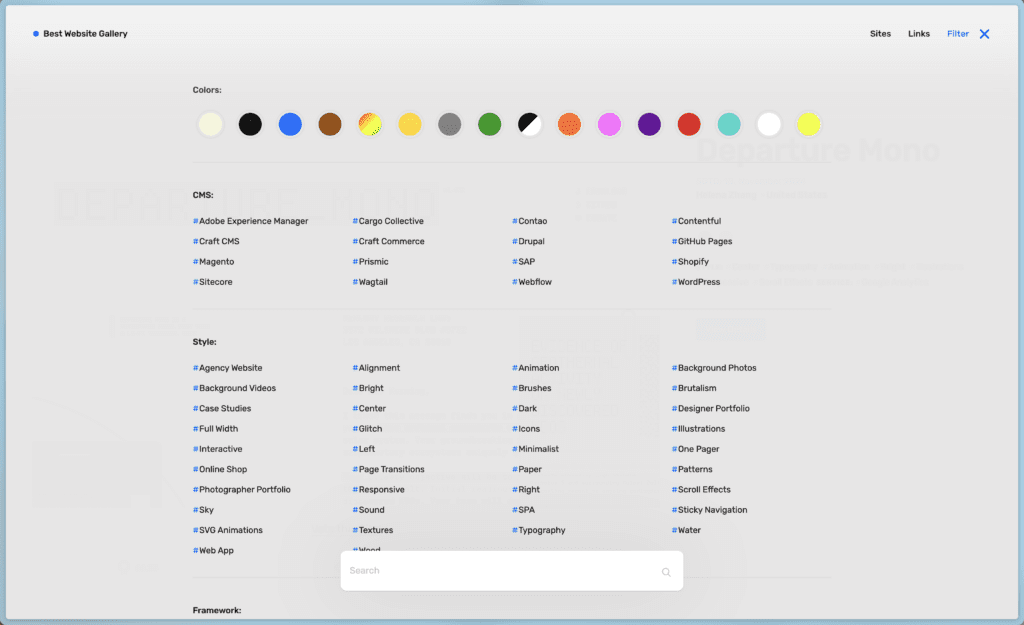This screenshot has height=625, width=1024.
Task: Select the green color filter
Action: pyautogui.click(x=489, y=125)
